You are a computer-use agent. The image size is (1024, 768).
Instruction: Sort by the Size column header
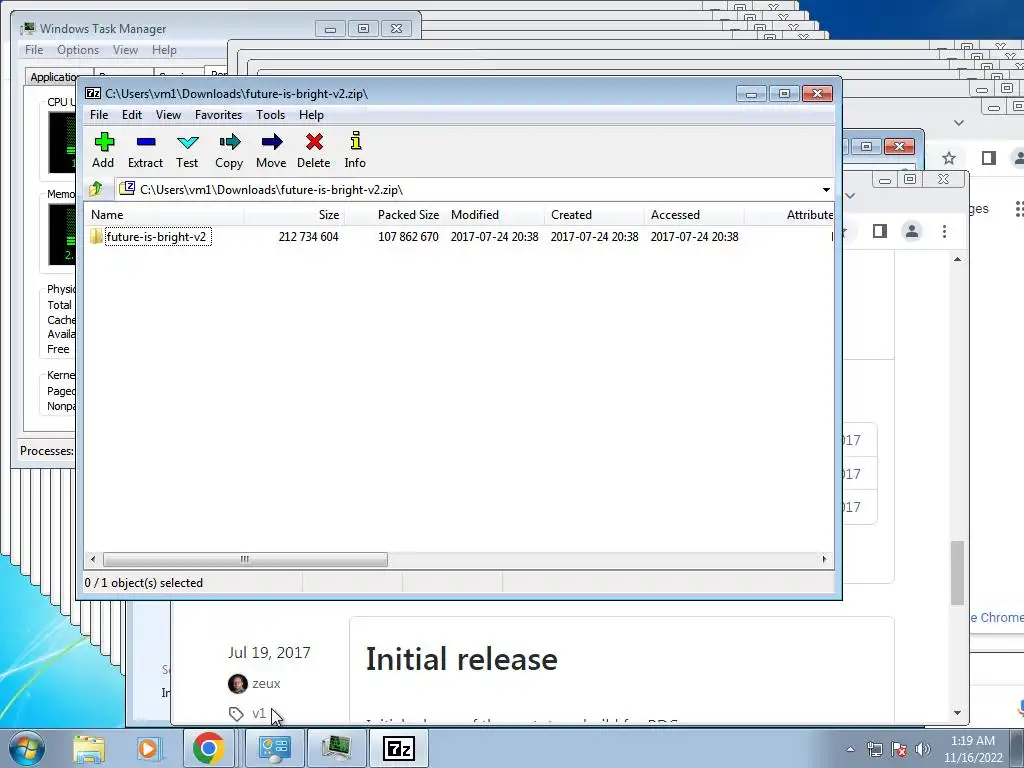[295, 215]
